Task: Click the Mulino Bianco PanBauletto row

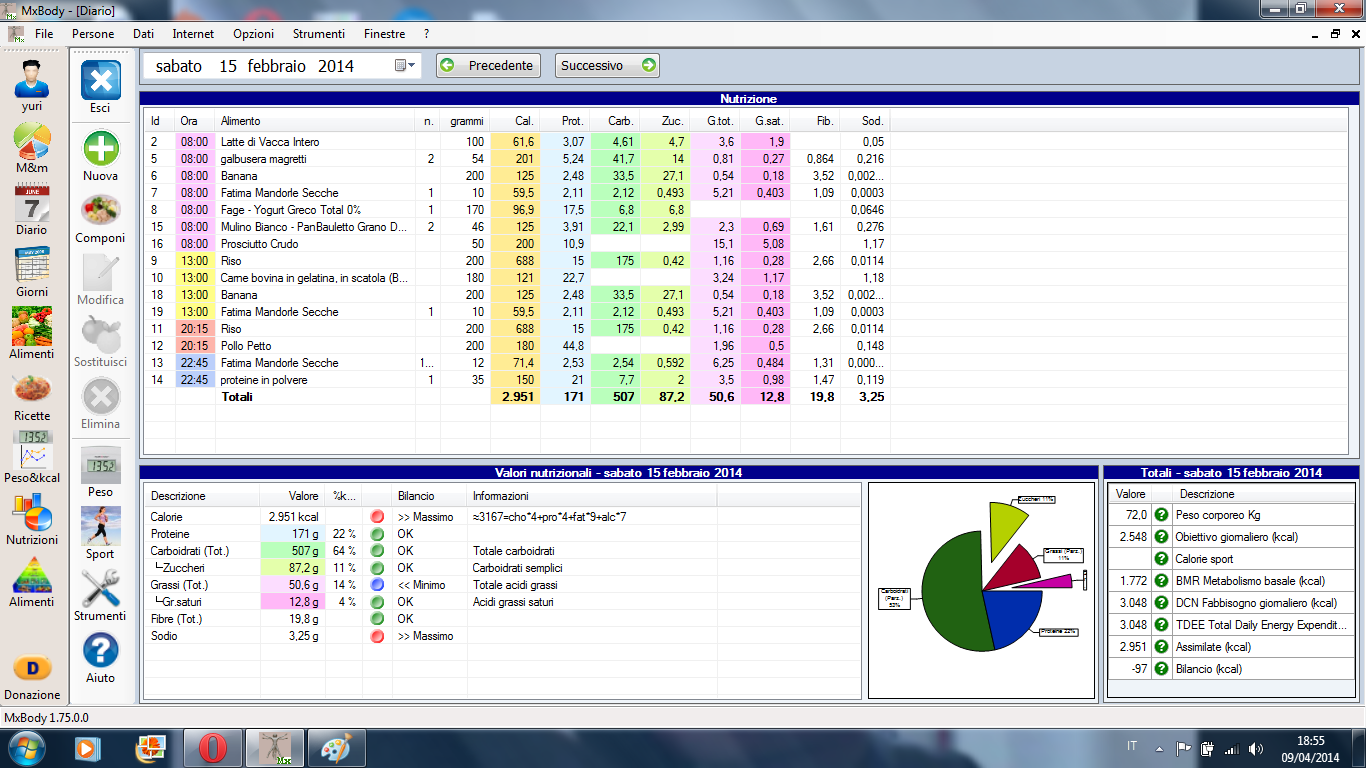Action: [516, 227]
